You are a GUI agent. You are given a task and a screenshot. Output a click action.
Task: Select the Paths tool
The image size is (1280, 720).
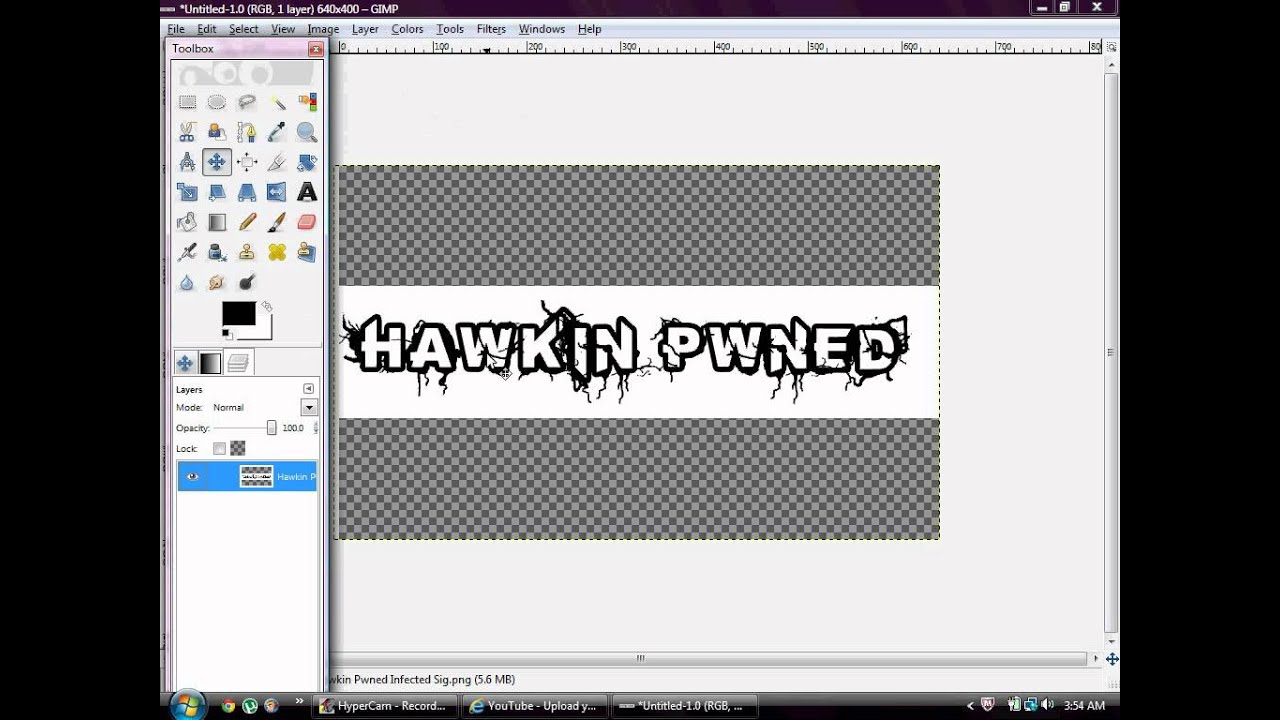tap(247, 132)
